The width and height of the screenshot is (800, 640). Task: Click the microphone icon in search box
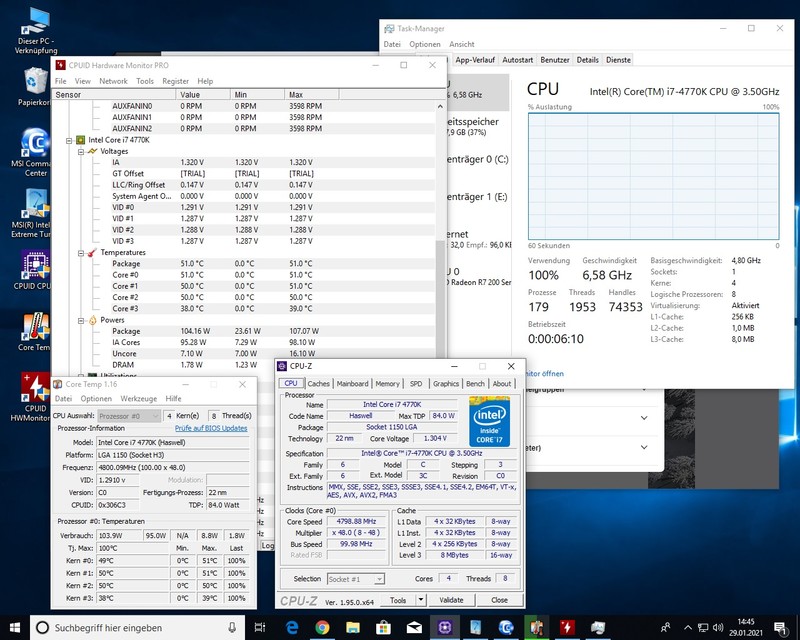coord(232,627)
